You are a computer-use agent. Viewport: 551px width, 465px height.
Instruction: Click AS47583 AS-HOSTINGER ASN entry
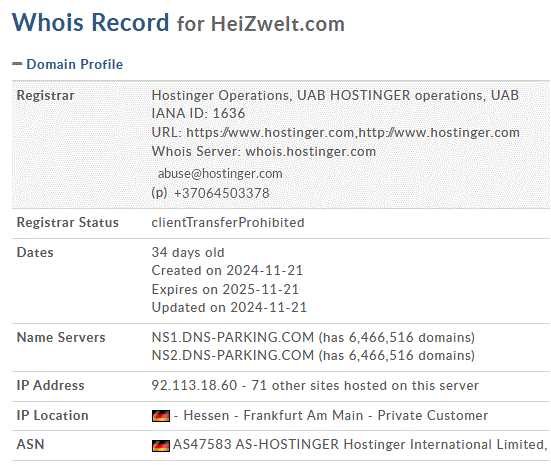tap(360, 445)
